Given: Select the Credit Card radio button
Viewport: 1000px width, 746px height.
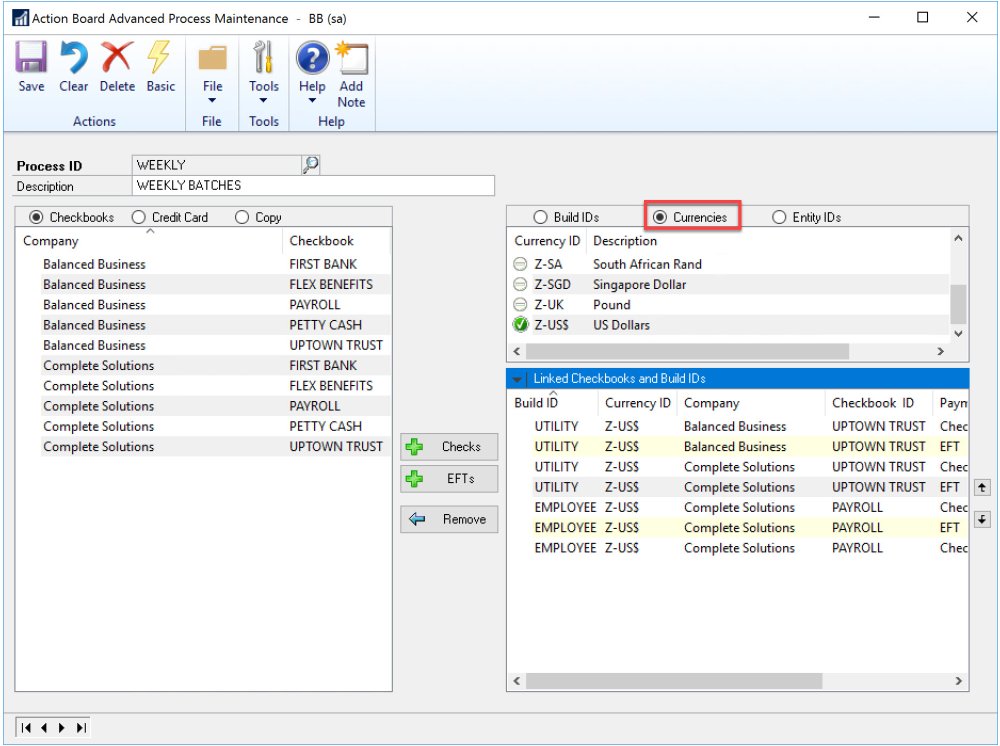Looking at the screenshot, I should 139,217.
